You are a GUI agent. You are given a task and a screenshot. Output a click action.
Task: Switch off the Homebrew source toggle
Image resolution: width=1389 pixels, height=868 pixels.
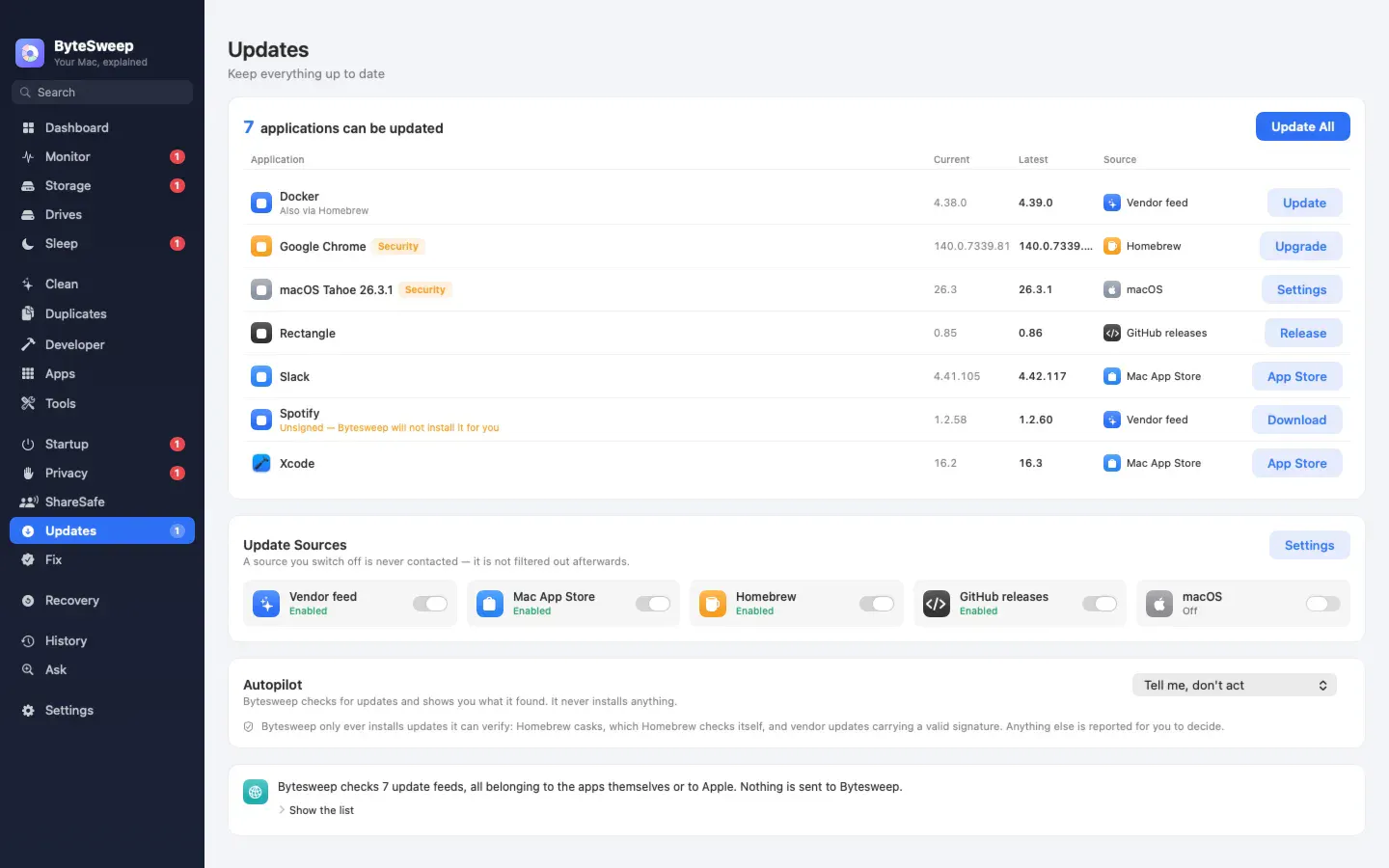[x=877, y=604]
